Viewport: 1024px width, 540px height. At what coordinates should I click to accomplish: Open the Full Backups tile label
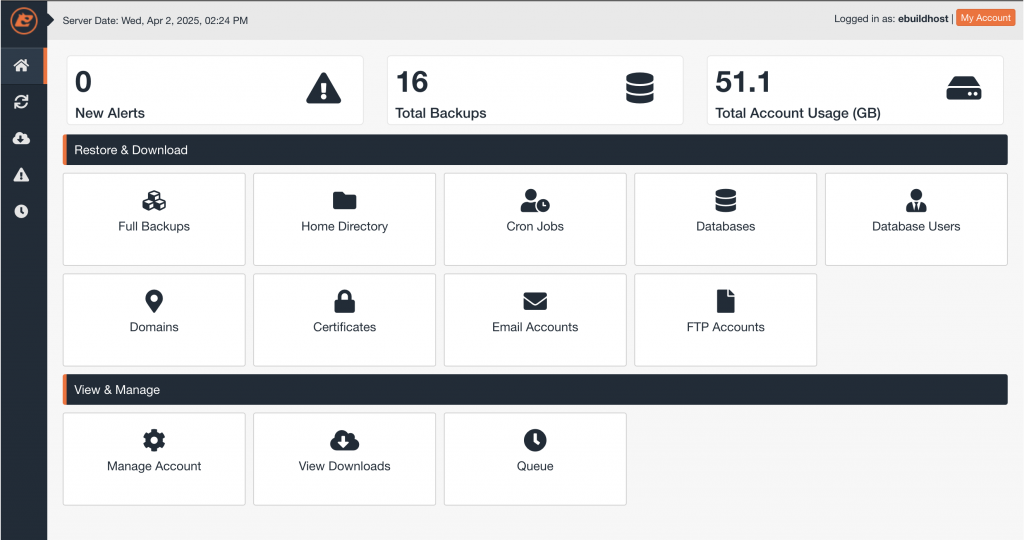[x=154, y=227]
